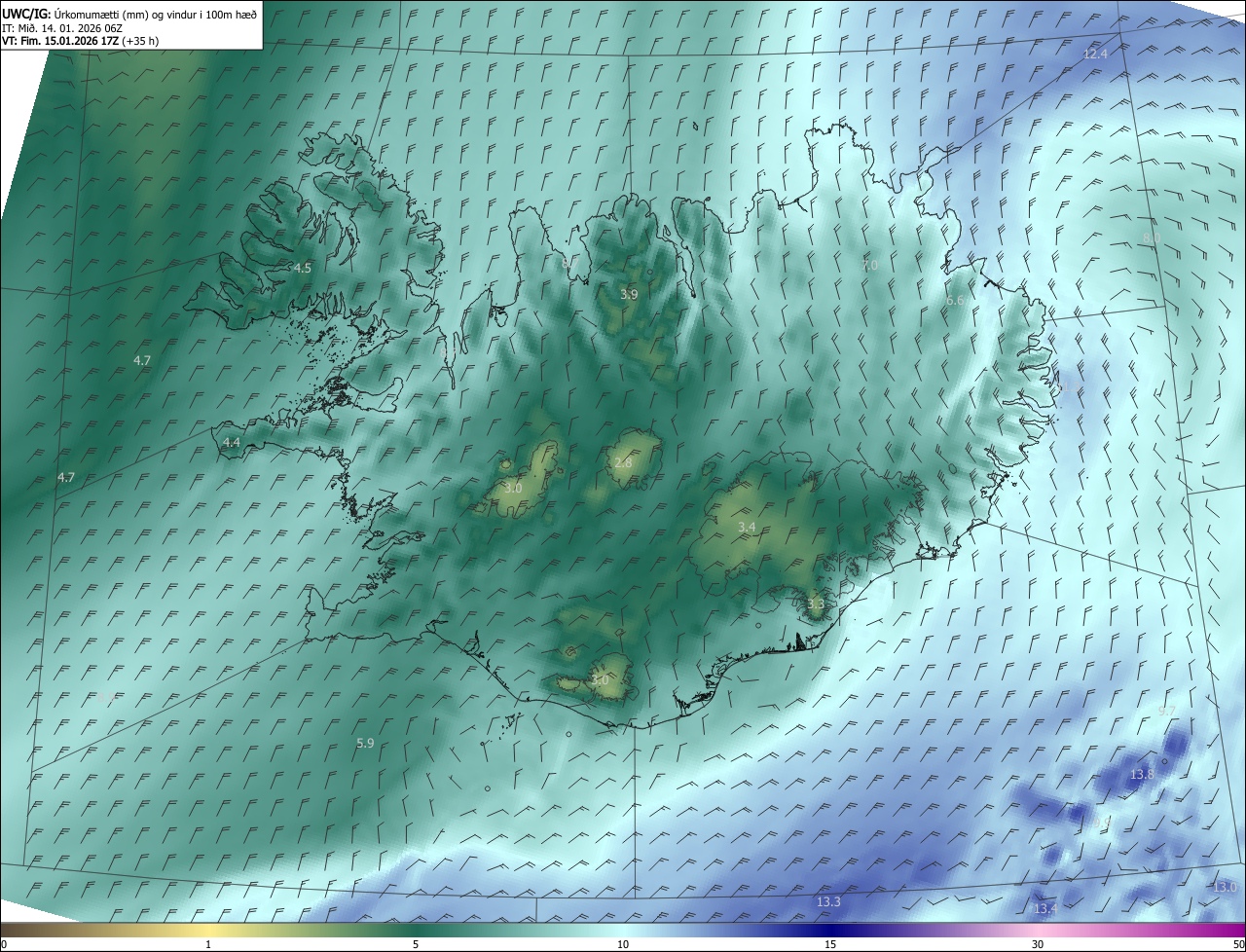Click the 13.3 value label

[828, 902]
